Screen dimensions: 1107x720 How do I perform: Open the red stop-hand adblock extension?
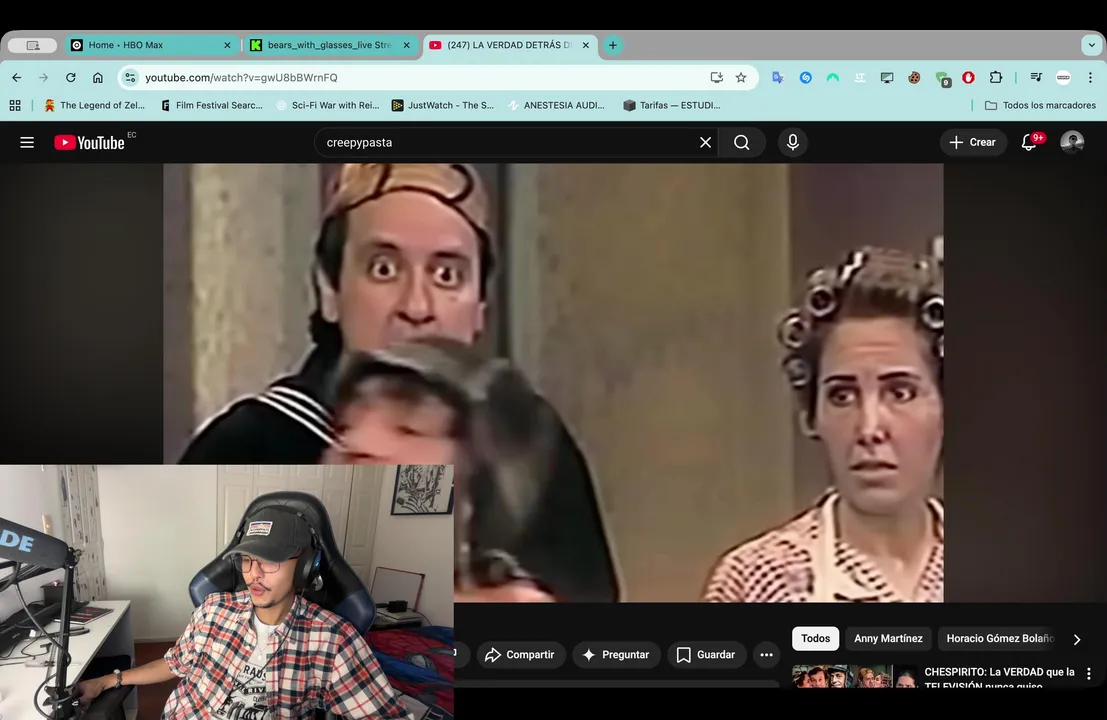[x=969, y=78]
